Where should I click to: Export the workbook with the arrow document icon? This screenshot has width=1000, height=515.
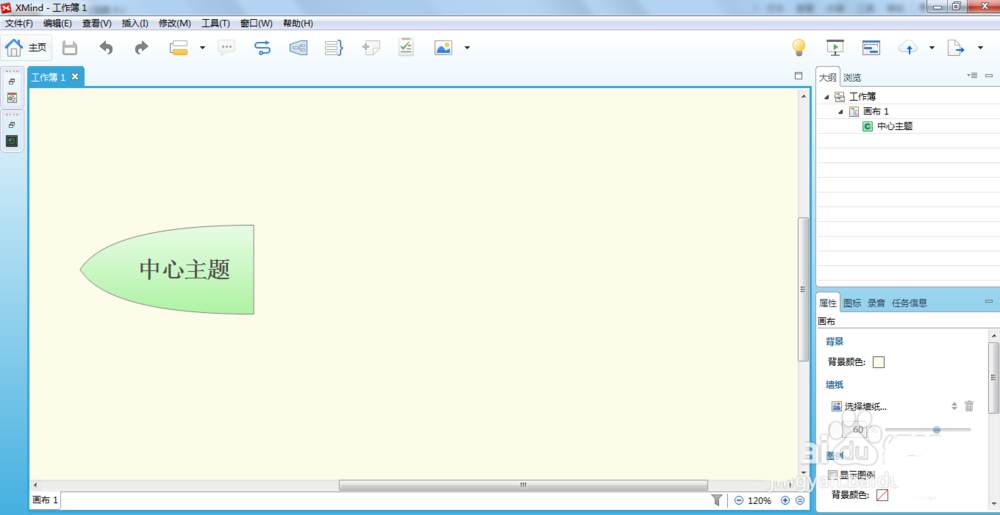point(955,48)
